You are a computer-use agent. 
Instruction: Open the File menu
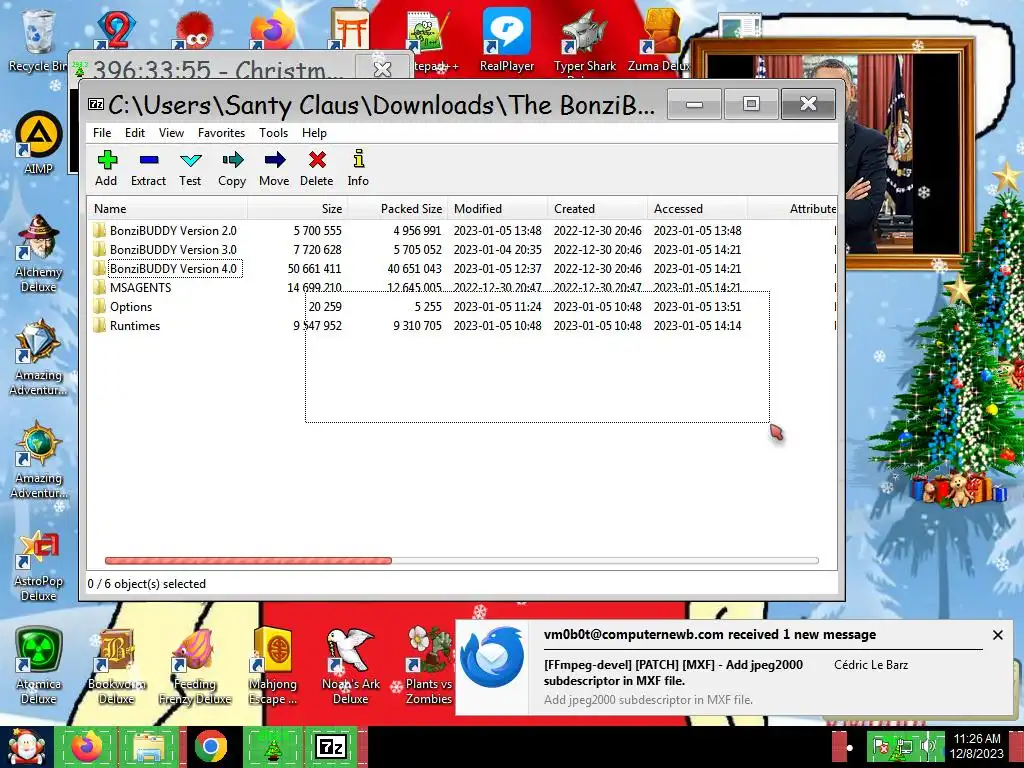click(x=102, y=133)
